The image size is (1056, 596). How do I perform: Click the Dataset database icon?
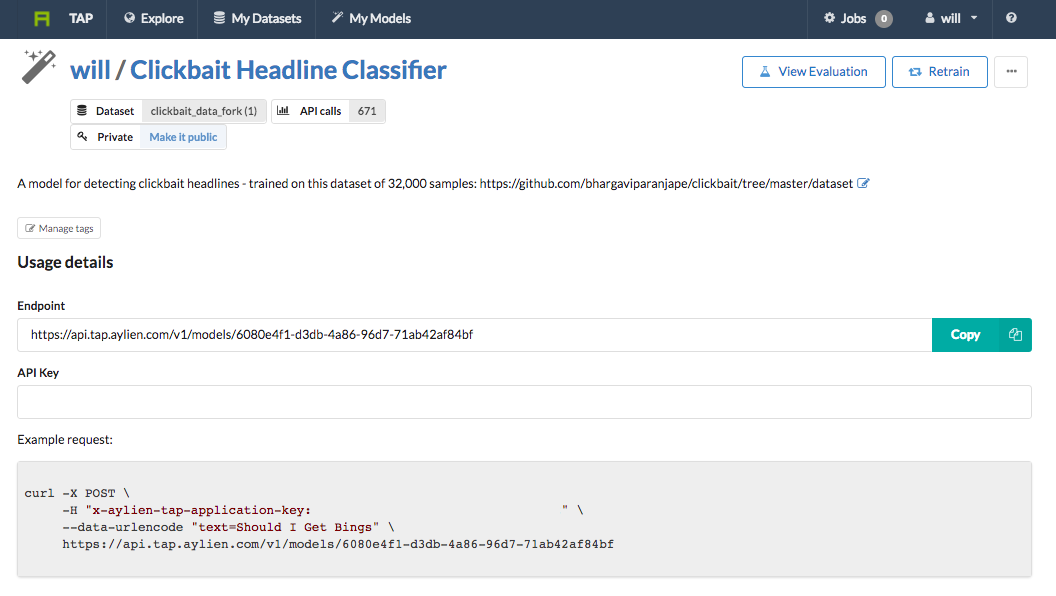click(82, 110)
